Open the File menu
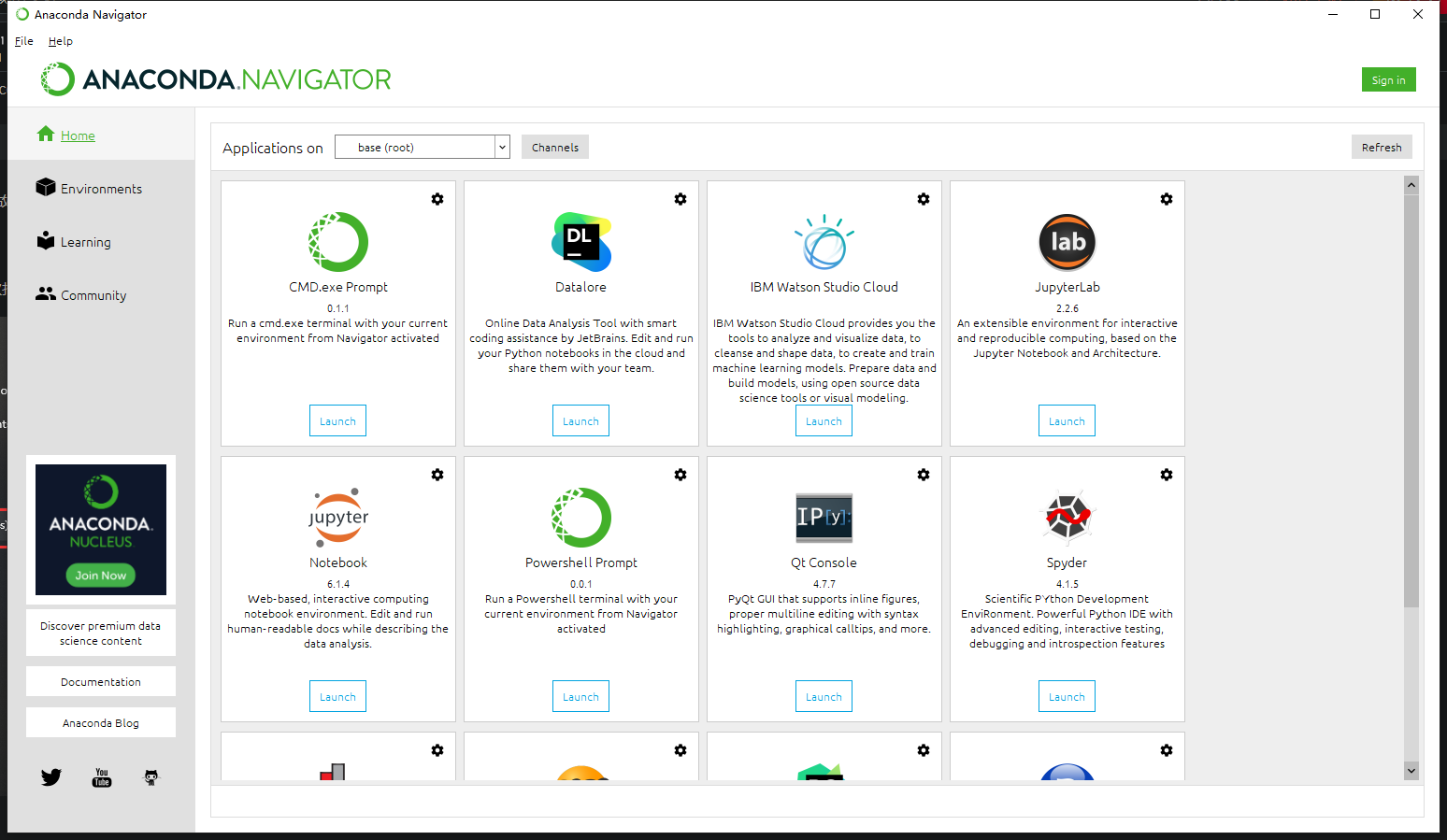Image resolution: width=1447 pixels, height=840 pixels. point(24,41)
